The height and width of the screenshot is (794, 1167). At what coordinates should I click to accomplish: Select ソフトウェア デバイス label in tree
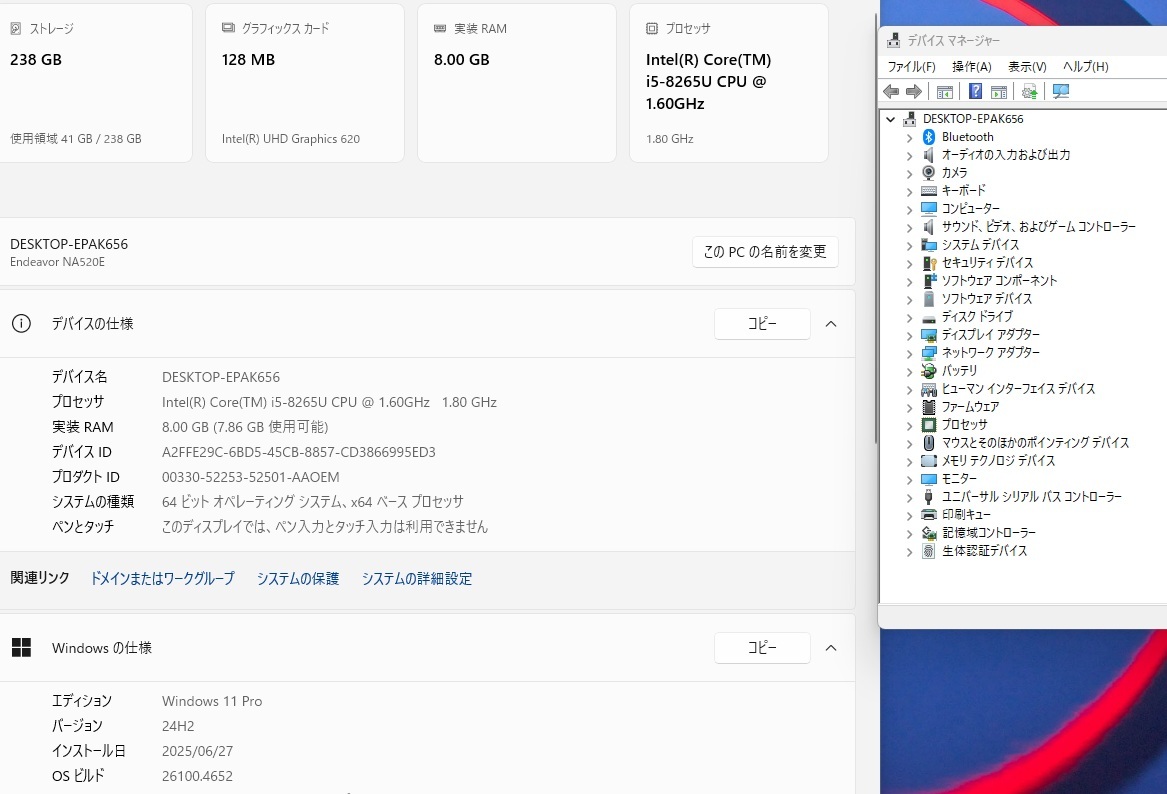987,298
